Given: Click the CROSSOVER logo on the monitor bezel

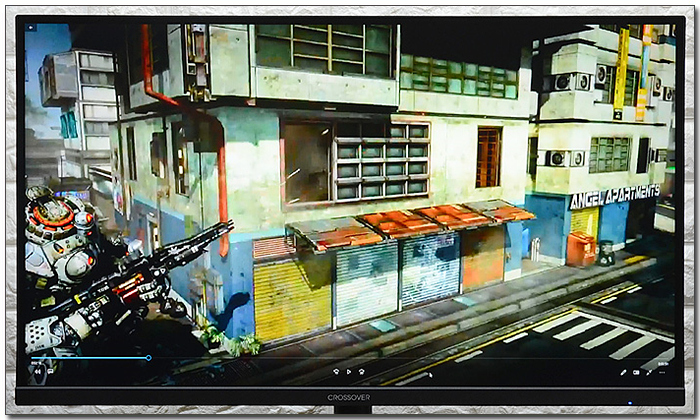Looking at the screenshot, I should click(349, 396).
